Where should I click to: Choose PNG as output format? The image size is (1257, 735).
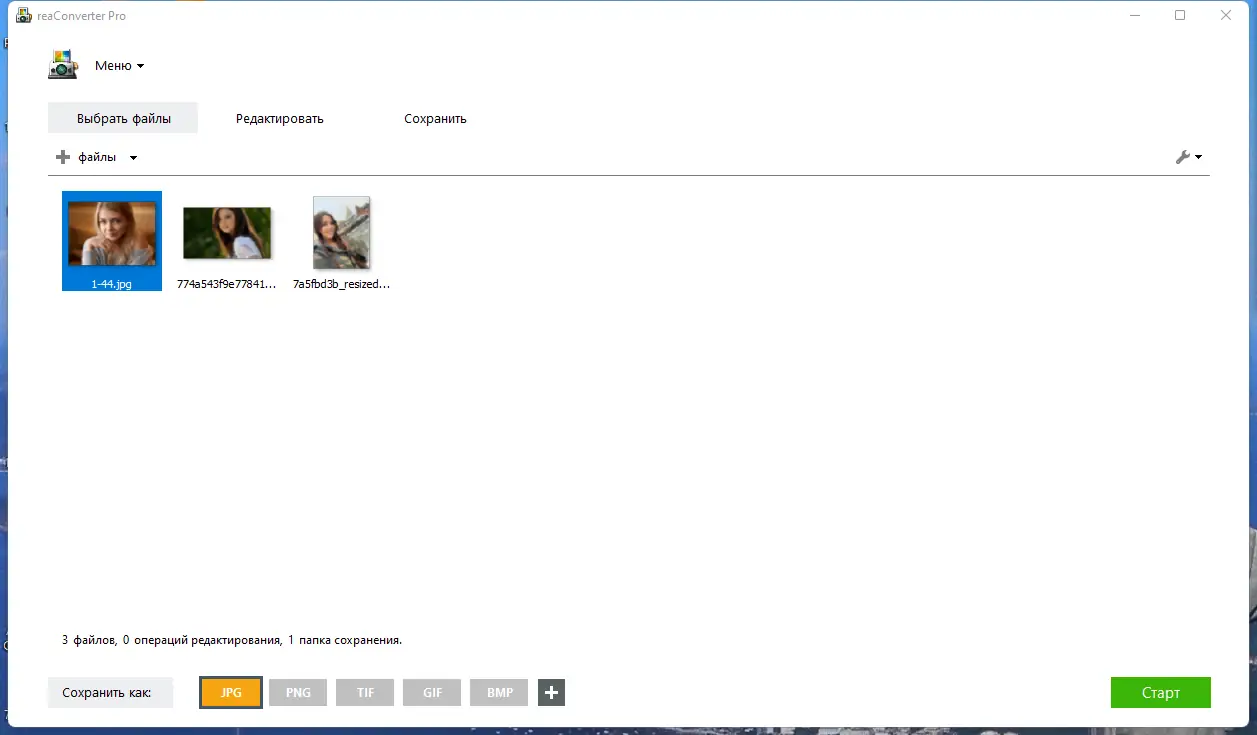tap(298, 693)
